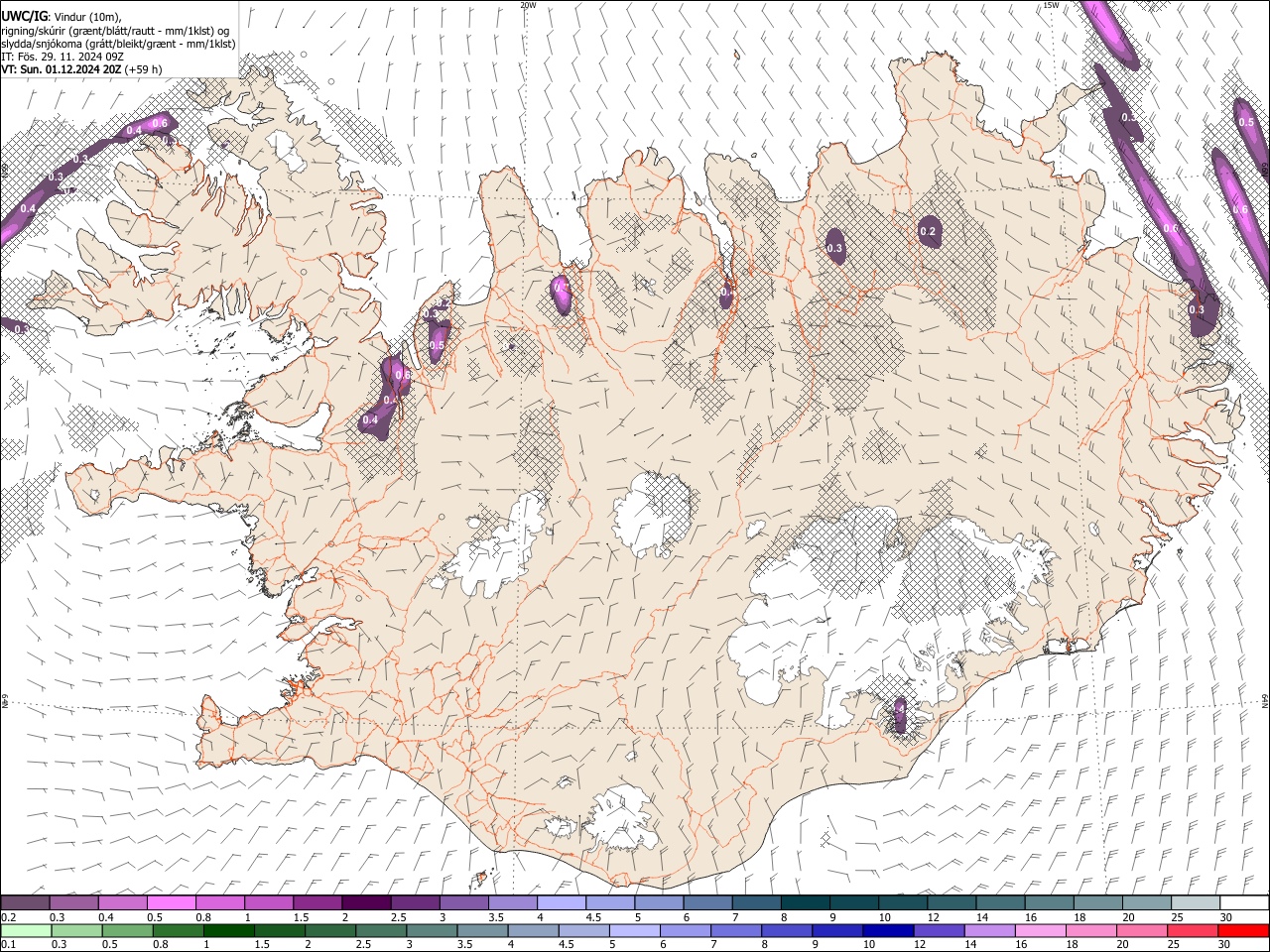
Task: Pick the snow legend swatch starting at 3.5
Action: [512, 902]
